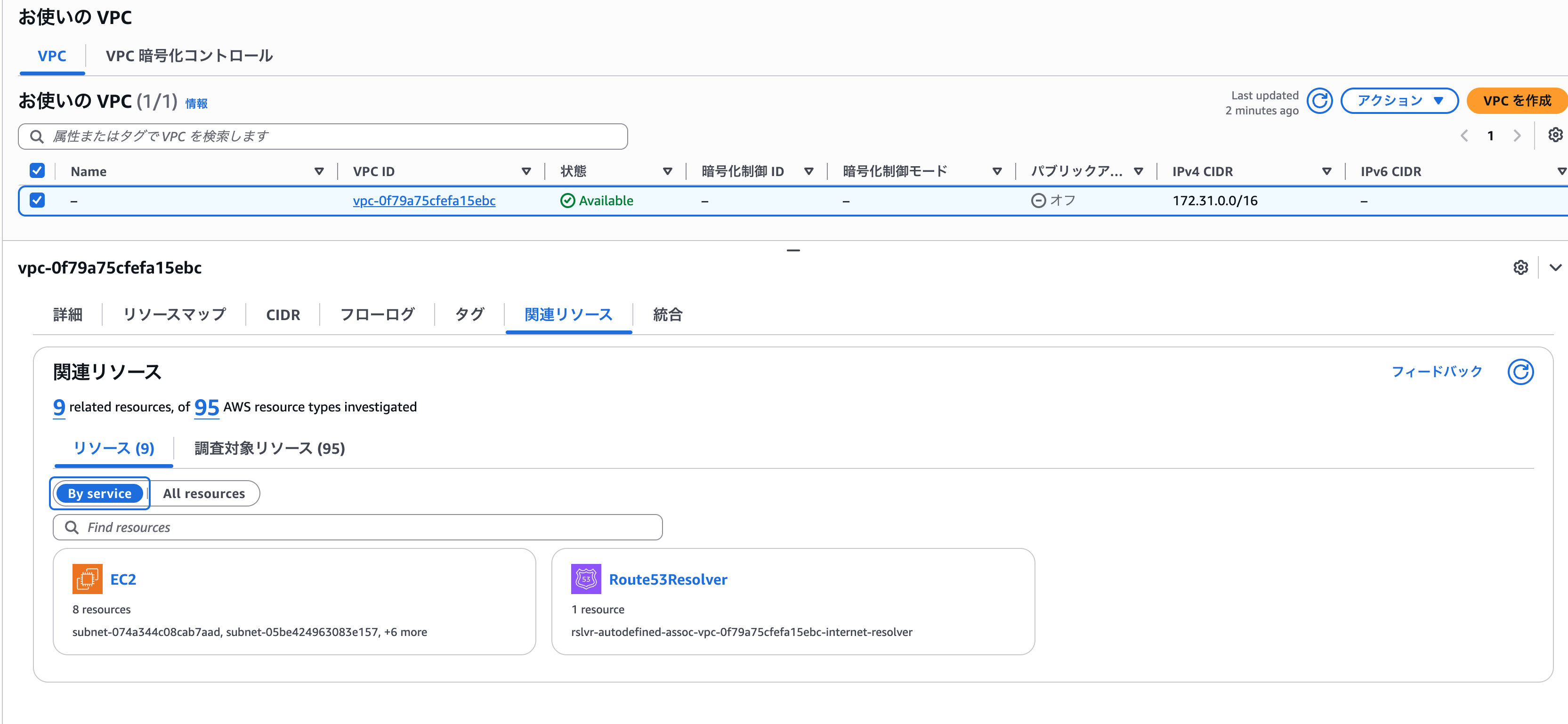Image resolution: width=1568 pixels, height=724 pixels.
Task: Open the VPC 暗号化コントロール tab
Action: pyautogui.click(x=189, y=56)
